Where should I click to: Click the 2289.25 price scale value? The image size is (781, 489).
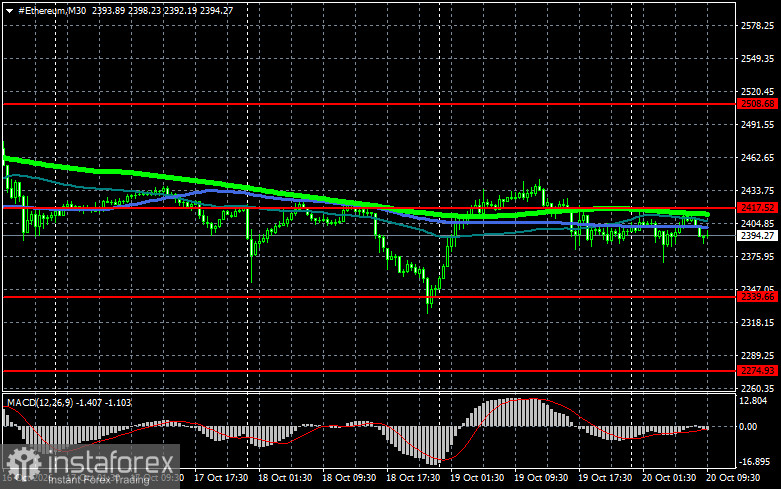(757, 356)
